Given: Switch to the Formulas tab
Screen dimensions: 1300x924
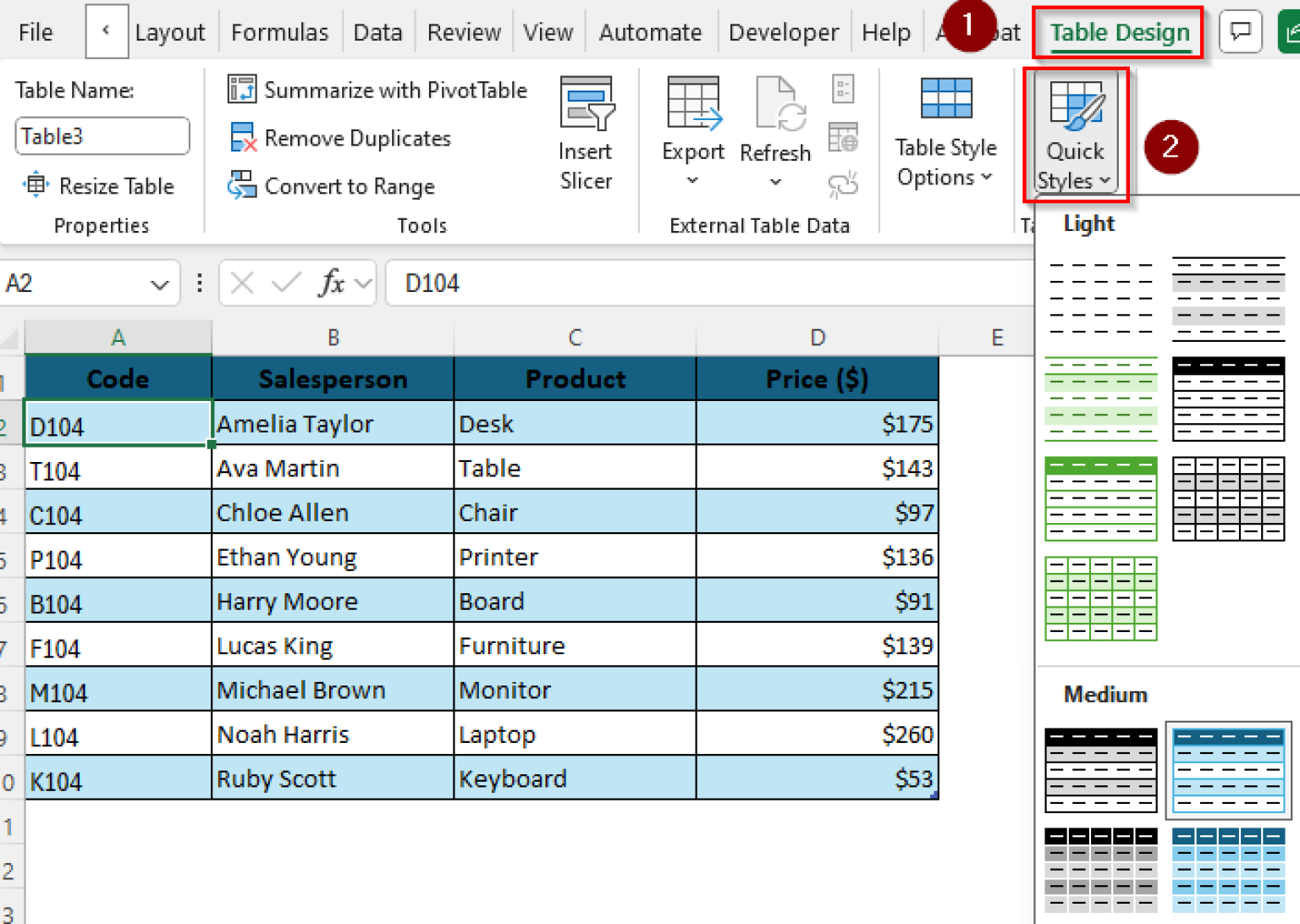Looking at the screenshot, I should tap(279, 32).
